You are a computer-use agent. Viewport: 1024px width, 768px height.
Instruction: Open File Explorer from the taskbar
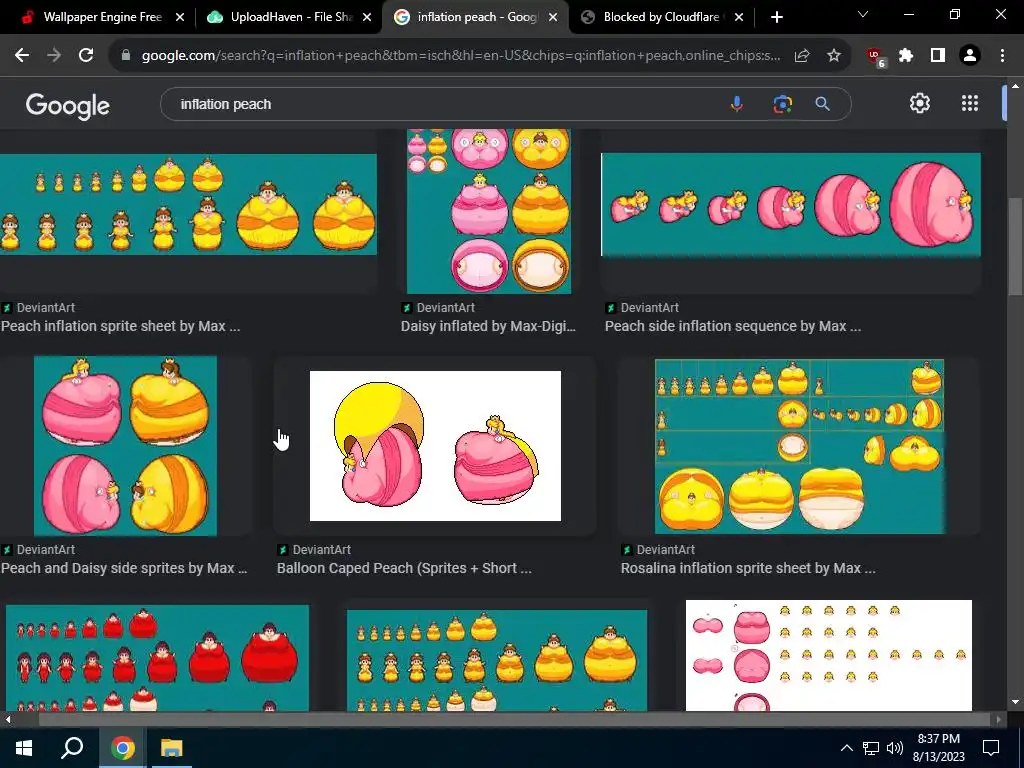[172, 748]
